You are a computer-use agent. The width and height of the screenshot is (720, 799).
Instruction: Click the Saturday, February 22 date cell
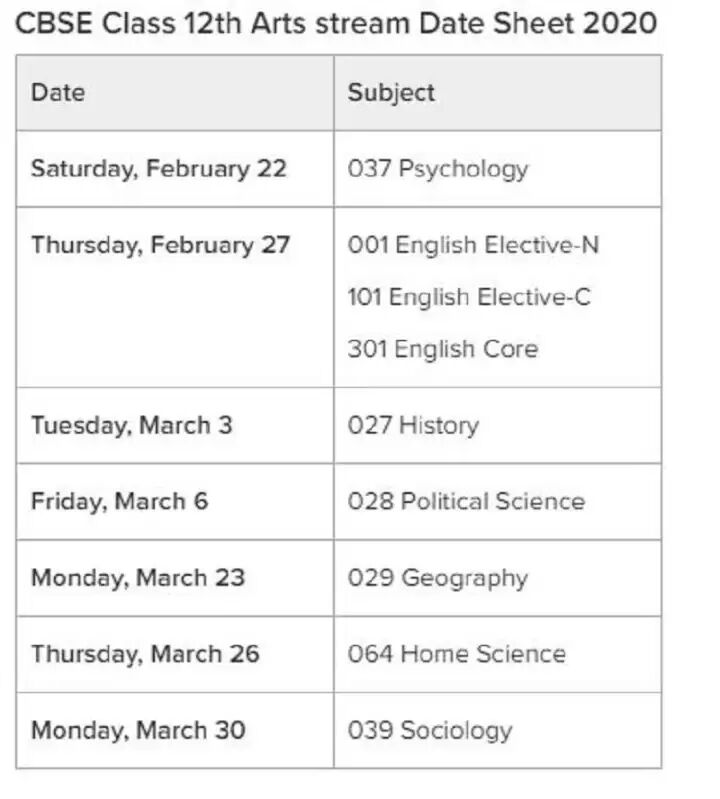[x=158, y=168]
